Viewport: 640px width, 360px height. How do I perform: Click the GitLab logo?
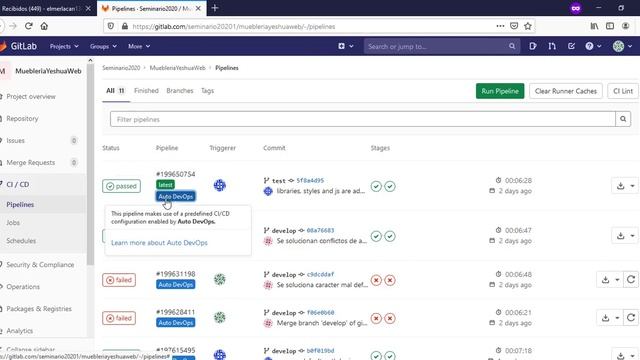pos(19,46)
